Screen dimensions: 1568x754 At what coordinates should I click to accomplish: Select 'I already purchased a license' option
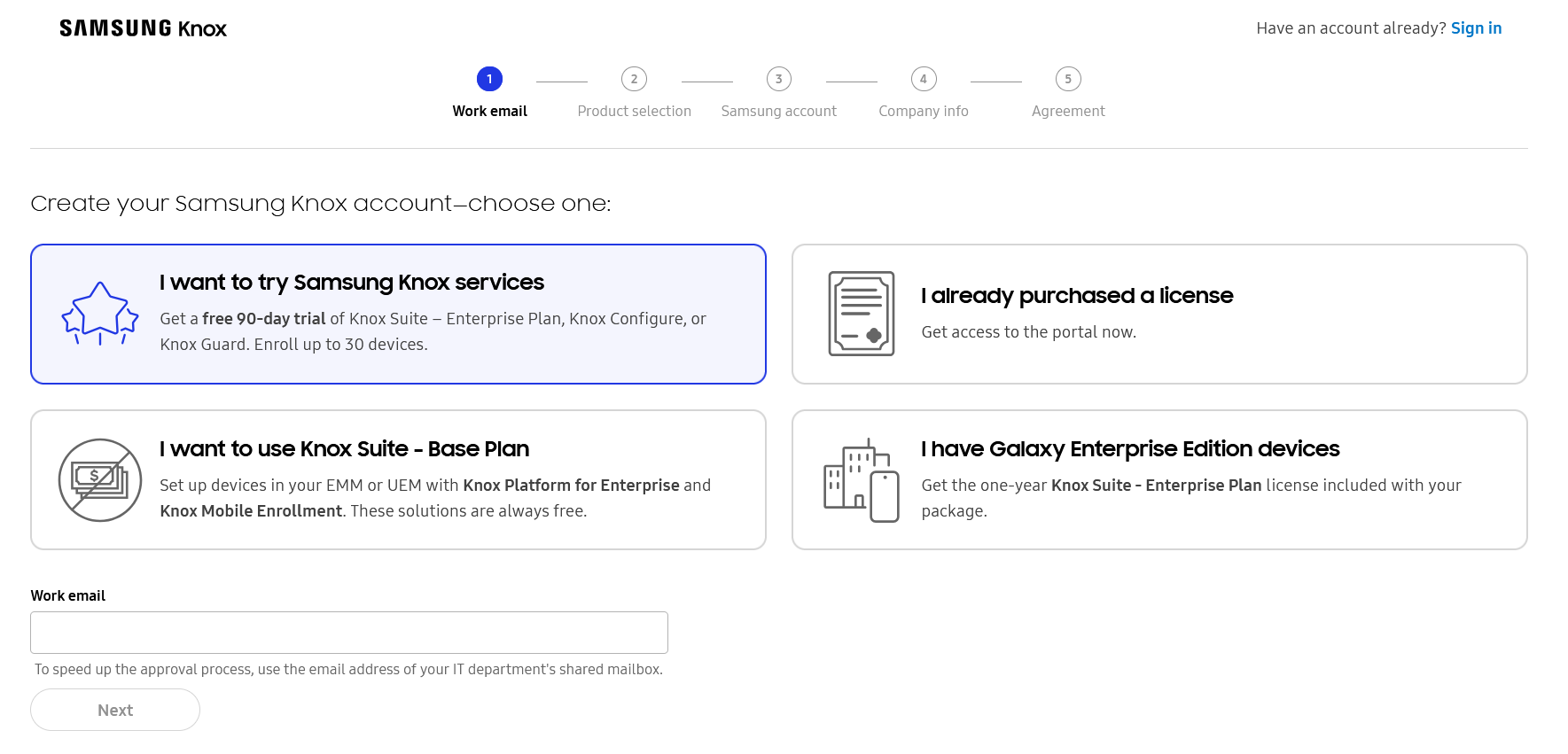point(1076,296)
